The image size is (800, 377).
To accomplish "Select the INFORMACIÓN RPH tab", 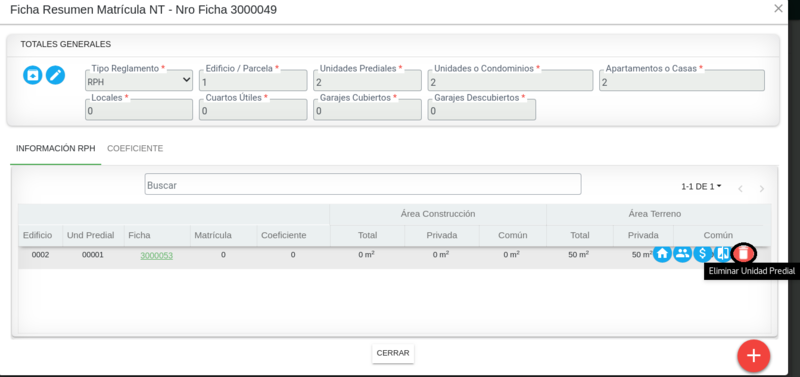I will 56,148.
